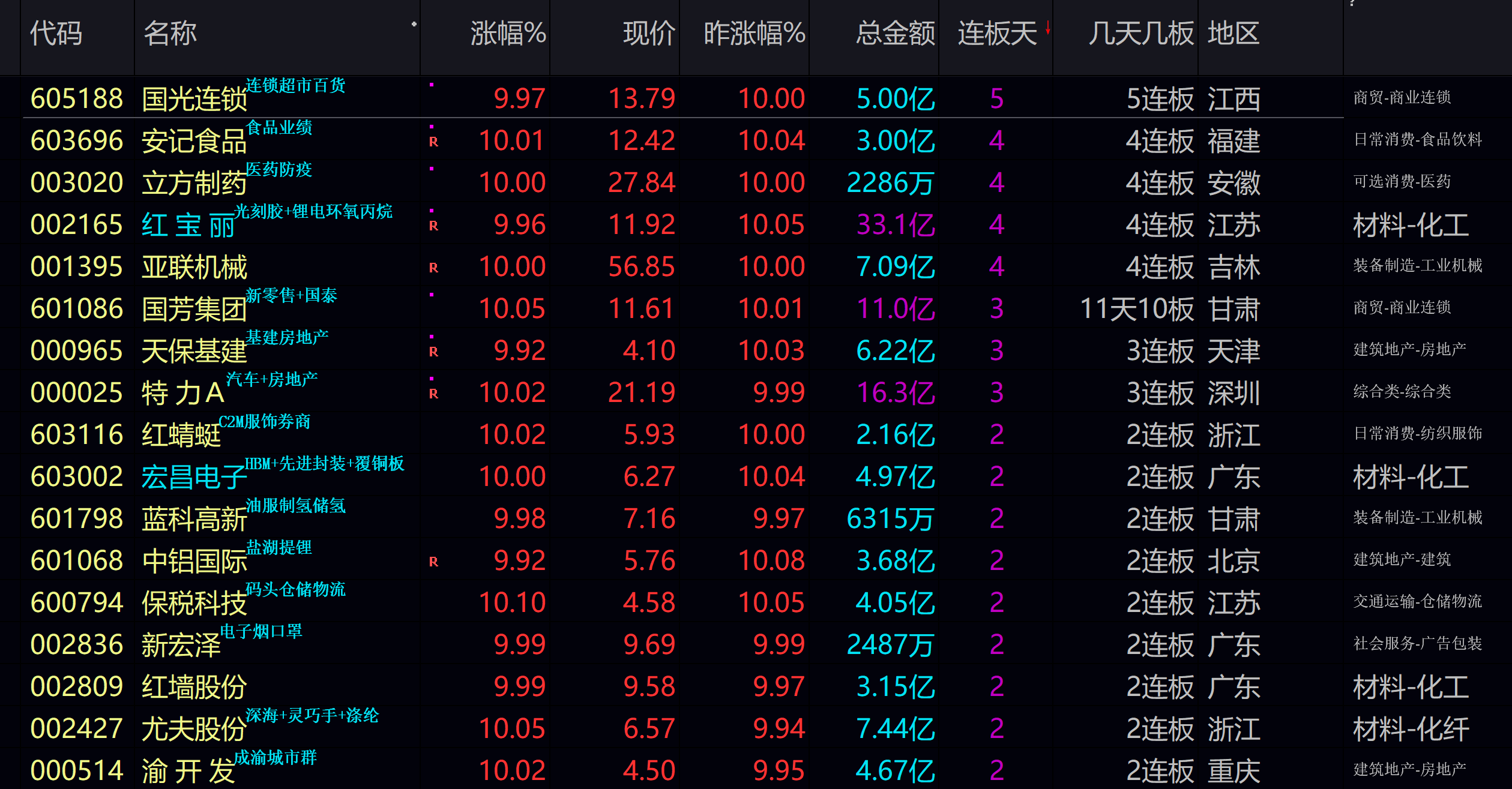
Task: Click the R marker in 特力A row
Action: (x=433, y=394)
